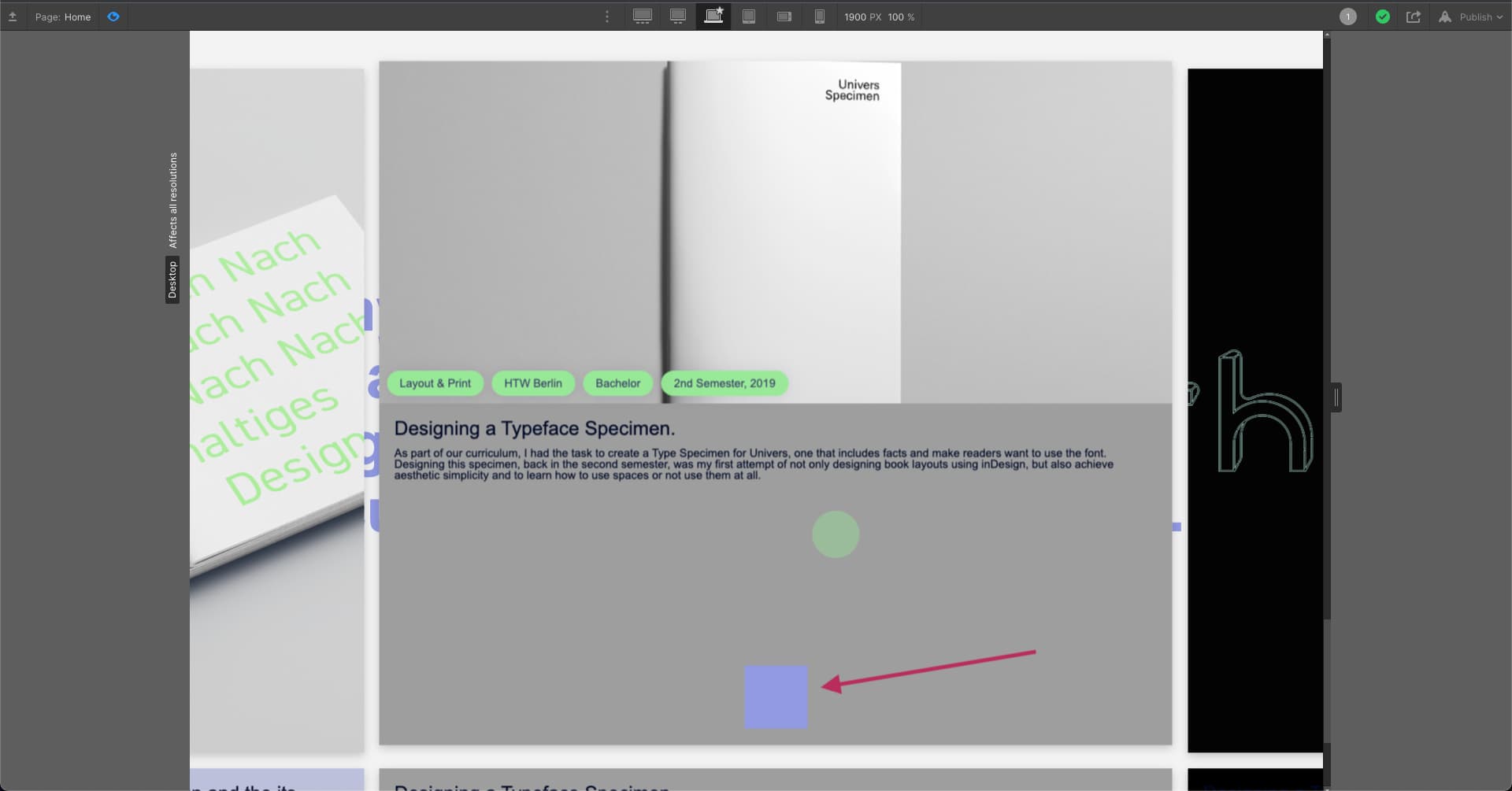
Task: Select the starred base laptop breakpoint
Action: 713,17
